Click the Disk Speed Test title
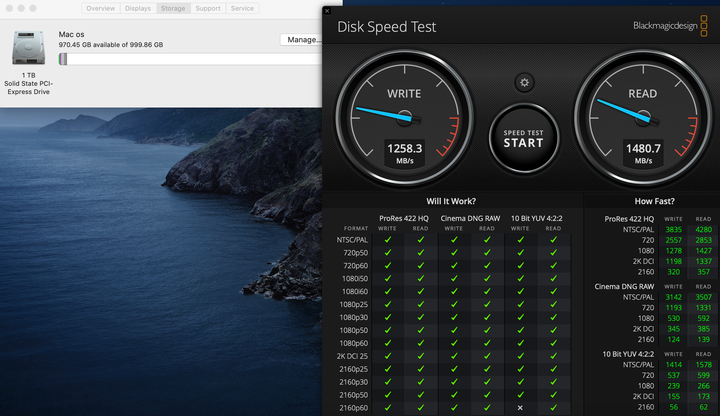The width and height of the screenshot is (720, 416). [386, 27]
